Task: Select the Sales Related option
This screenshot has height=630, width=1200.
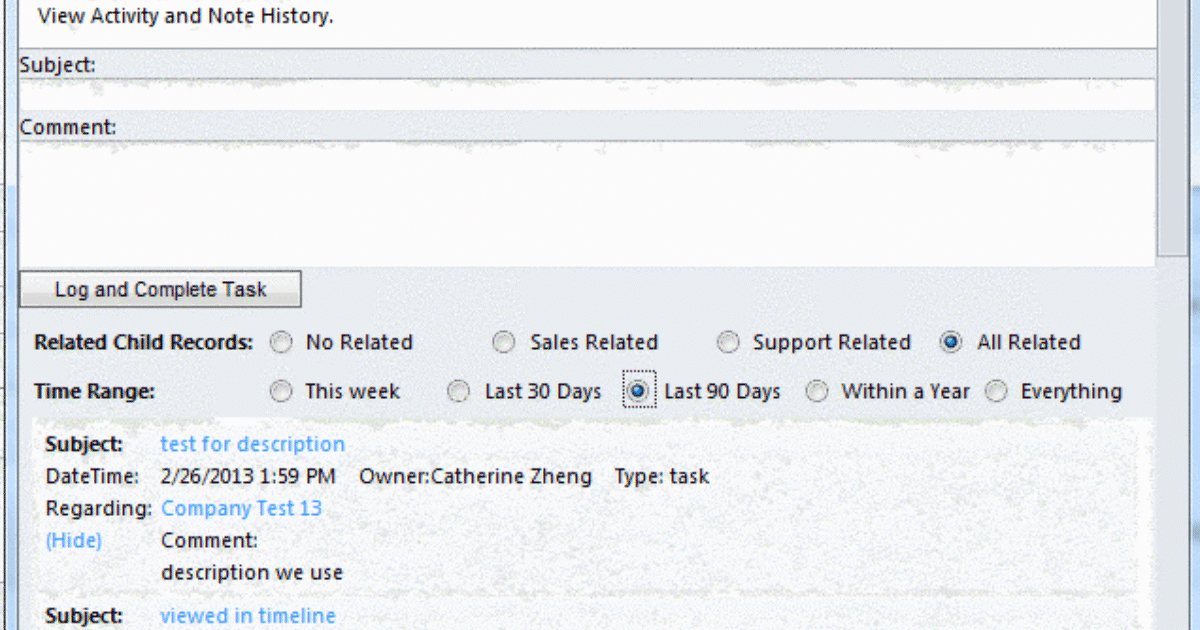Action: pyautogui.click(x=504, y=342)
